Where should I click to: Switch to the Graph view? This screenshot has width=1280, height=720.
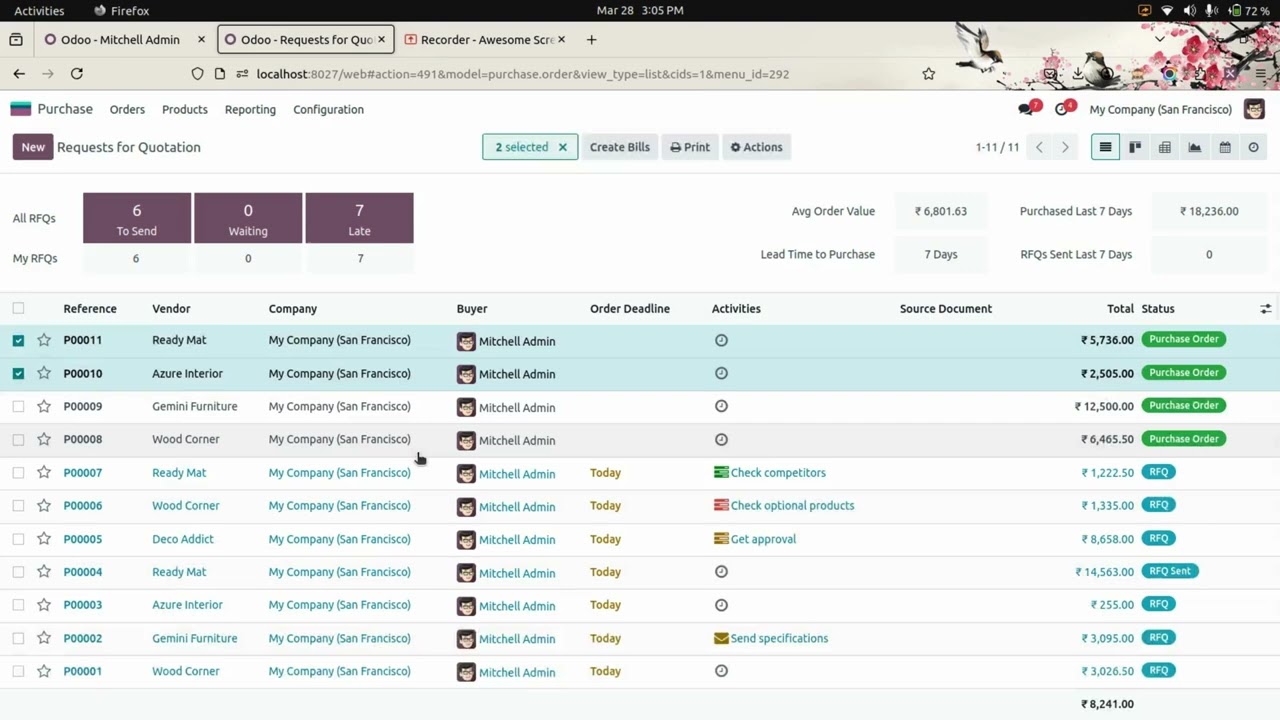point(1195,147)
